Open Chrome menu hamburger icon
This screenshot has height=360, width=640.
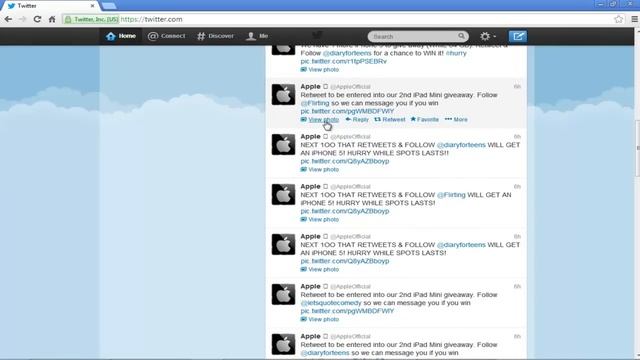click(x=634, y=19)
